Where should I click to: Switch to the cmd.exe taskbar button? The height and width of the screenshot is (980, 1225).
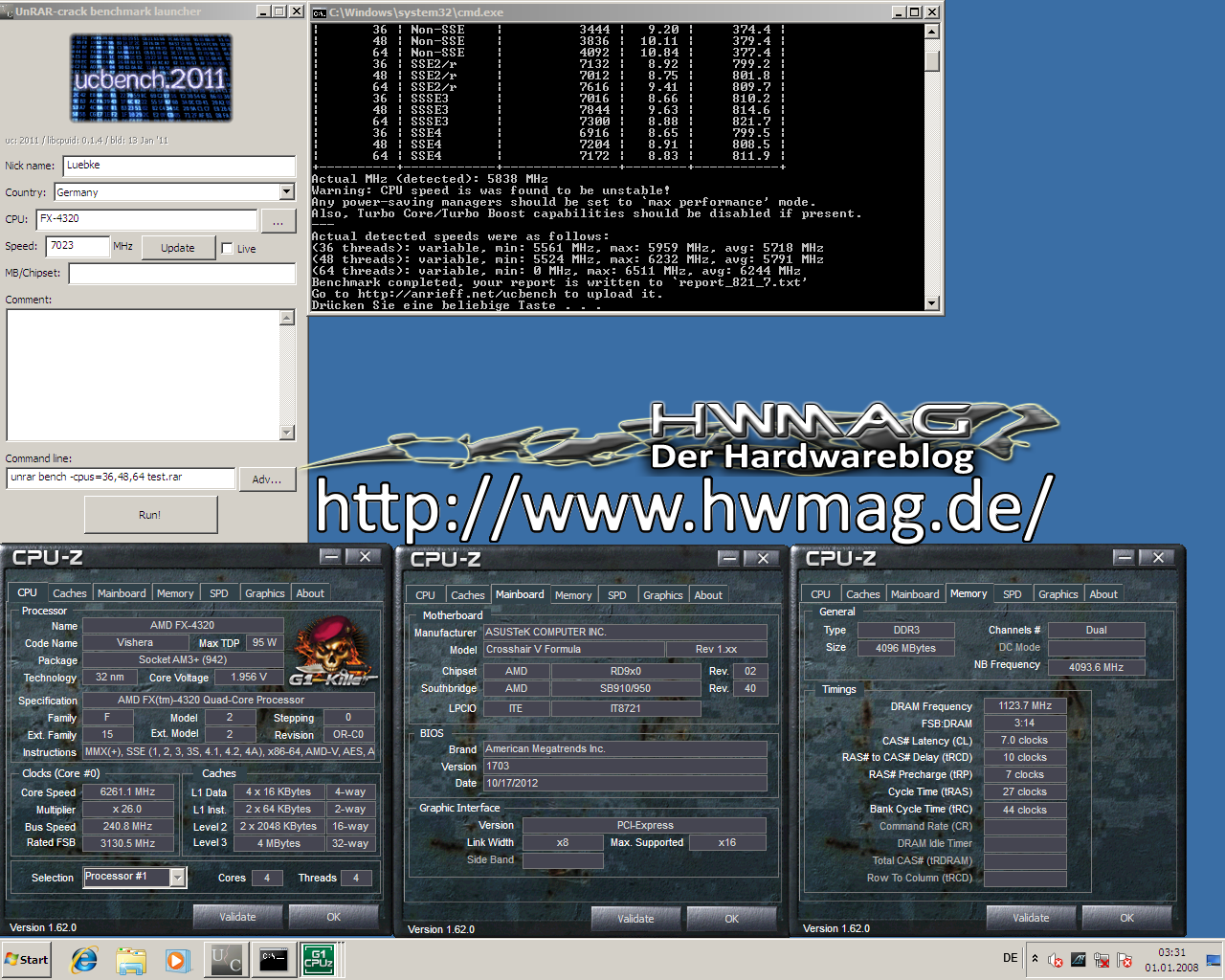[274, 960]
